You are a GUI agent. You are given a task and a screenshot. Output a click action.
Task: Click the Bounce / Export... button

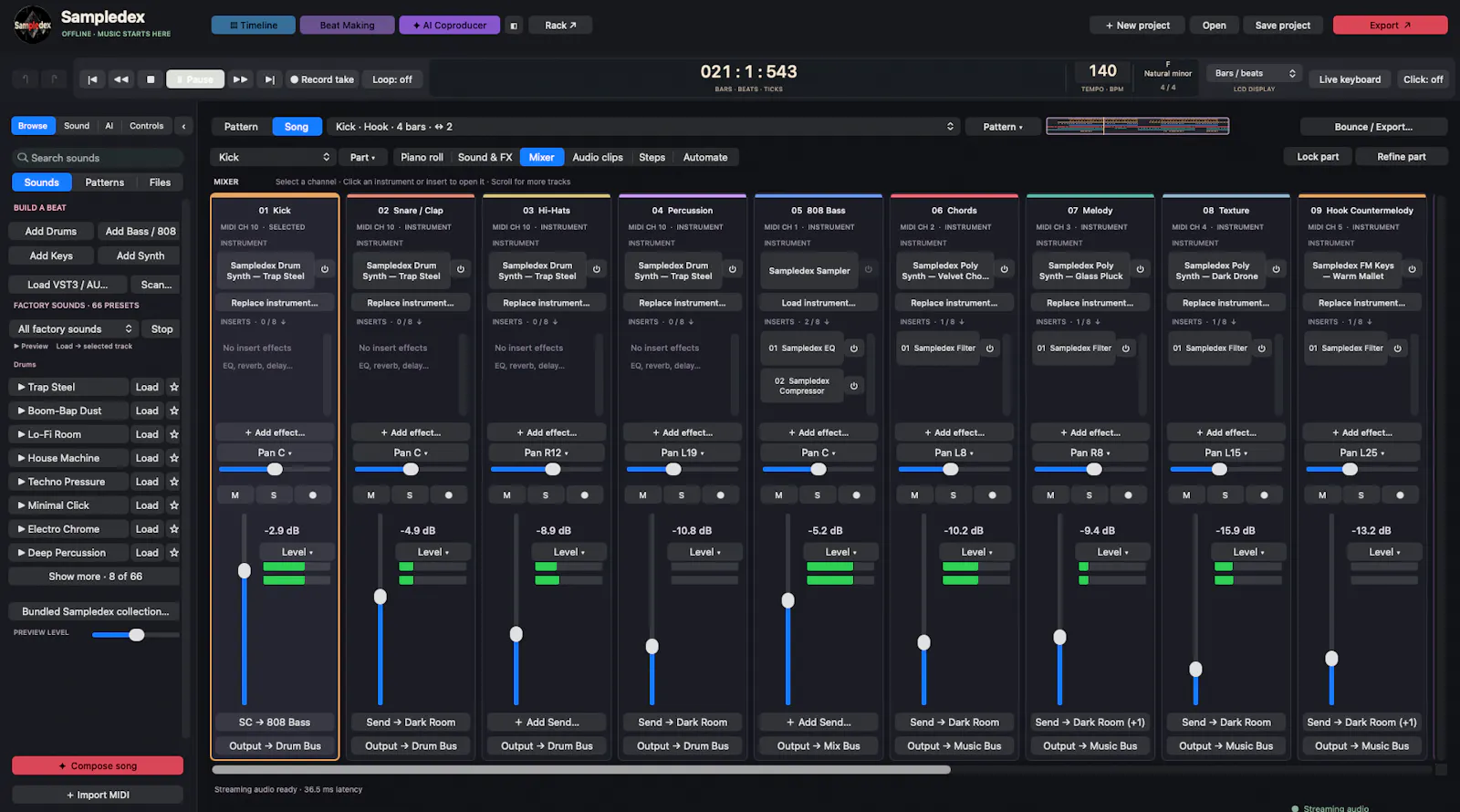point(1373,127)
